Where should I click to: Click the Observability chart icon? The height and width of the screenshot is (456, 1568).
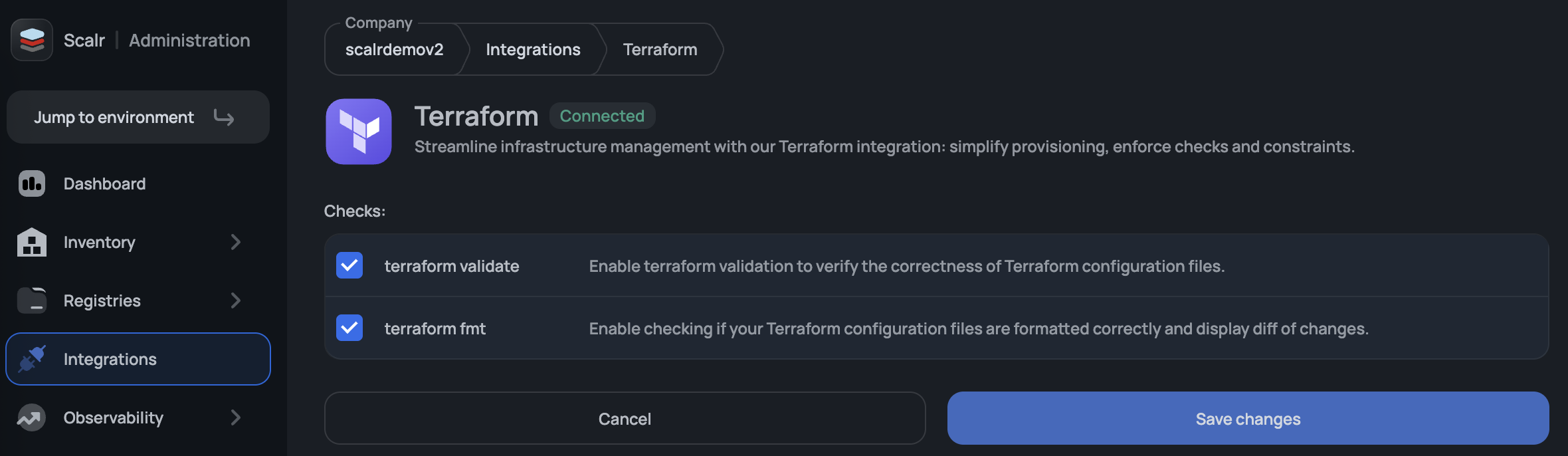tap(32, 417)
